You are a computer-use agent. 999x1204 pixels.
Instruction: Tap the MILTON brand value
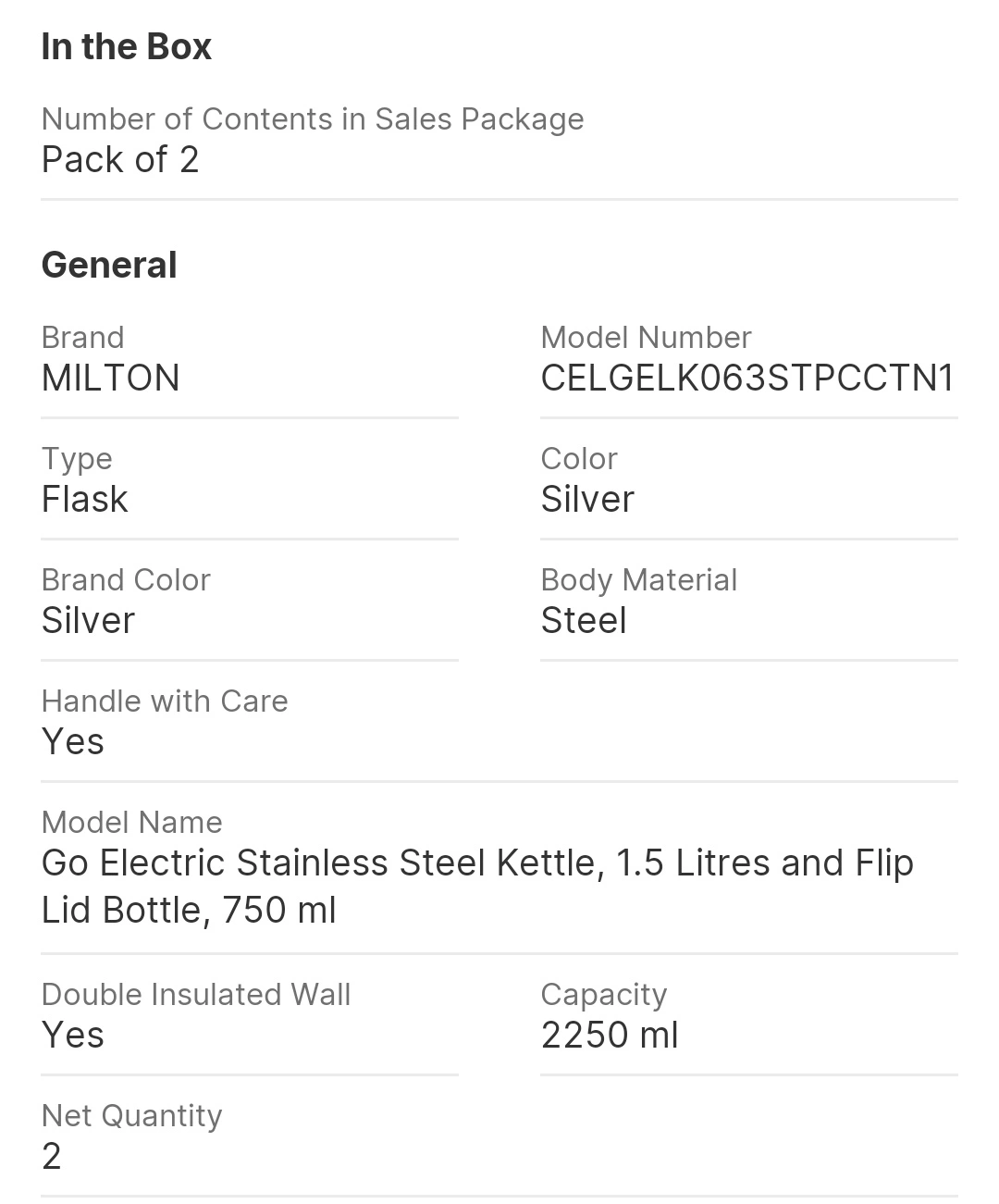pyautogui.click(x=111, y=379)
